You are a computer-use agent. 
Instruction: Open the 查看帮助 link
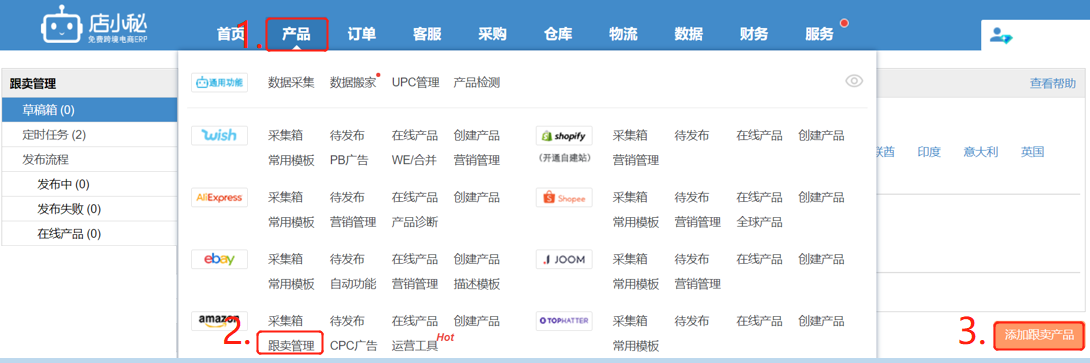tap(1052, 83)
